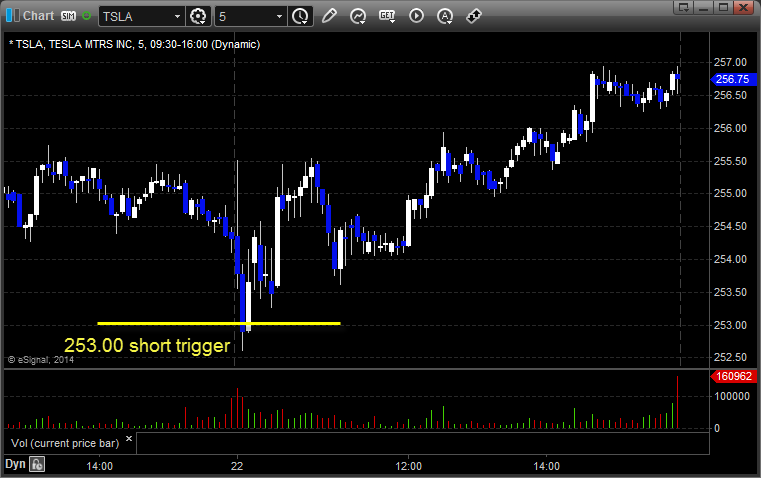Viewport: 761px width, 478px height.
Task: Click the trade arrows icon
Action: point(474,16)
